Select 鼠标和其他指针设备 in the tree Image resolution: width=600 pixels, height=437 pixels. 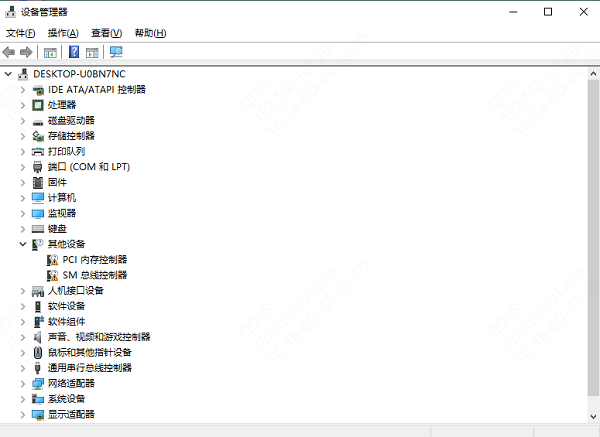tap(89, 352)
